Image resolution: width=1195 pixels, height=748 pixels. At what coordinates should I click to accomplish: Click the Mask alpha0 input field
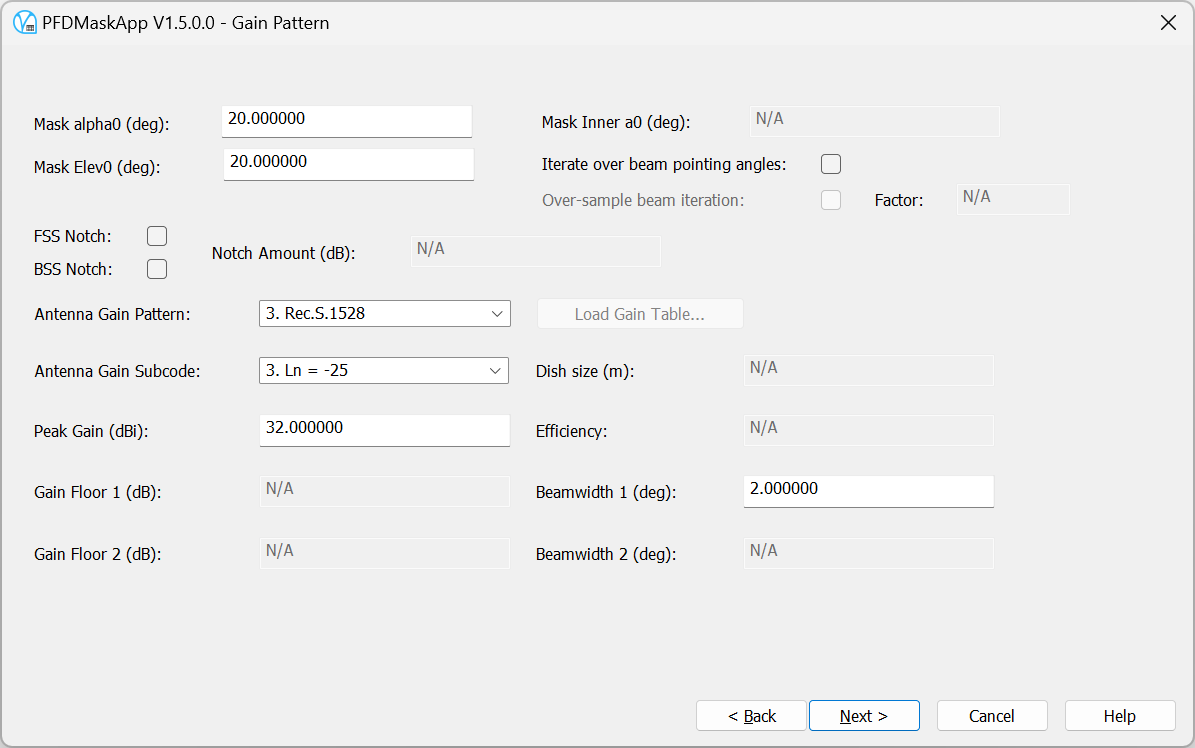(x=346, y=121)
